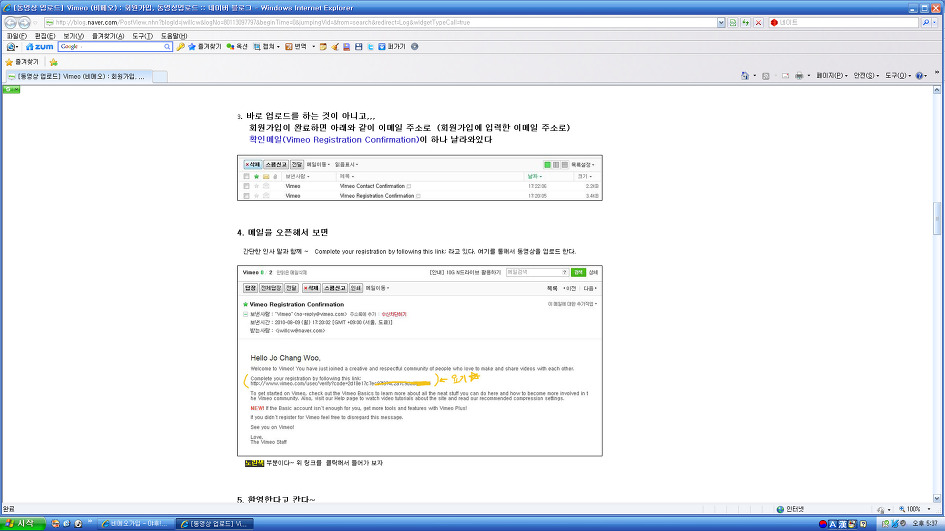Open the 즐겨찾기(A) menu

point(108,36)
